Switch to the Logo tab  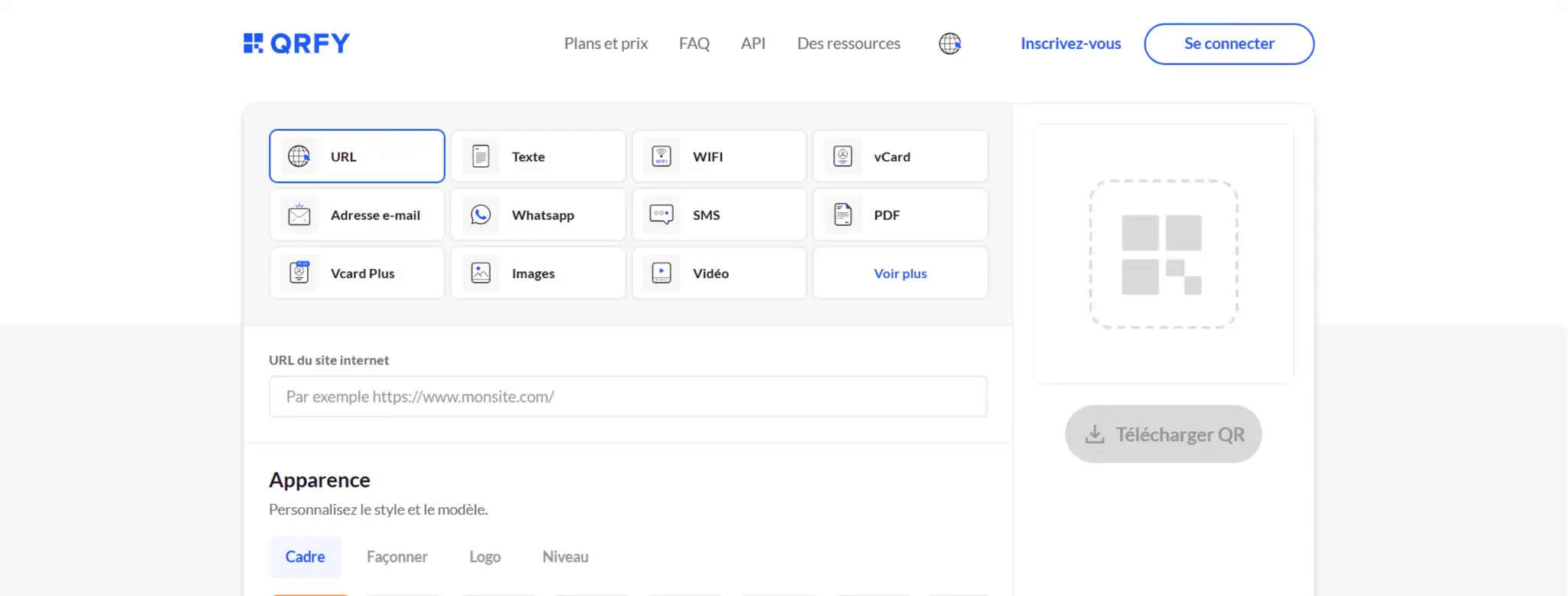(485, 557)
